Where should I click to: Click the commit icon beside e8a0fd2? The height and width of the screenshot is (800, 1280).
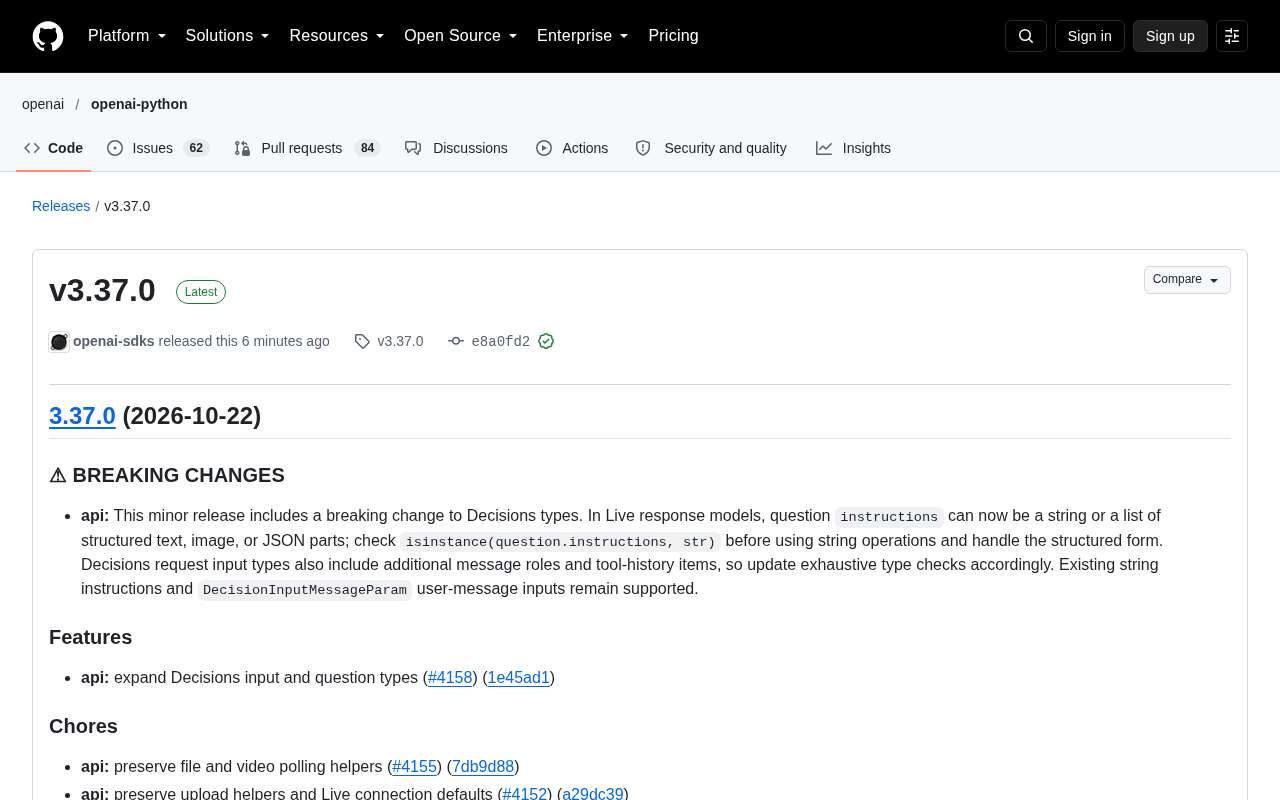click(x=456, y=342)
